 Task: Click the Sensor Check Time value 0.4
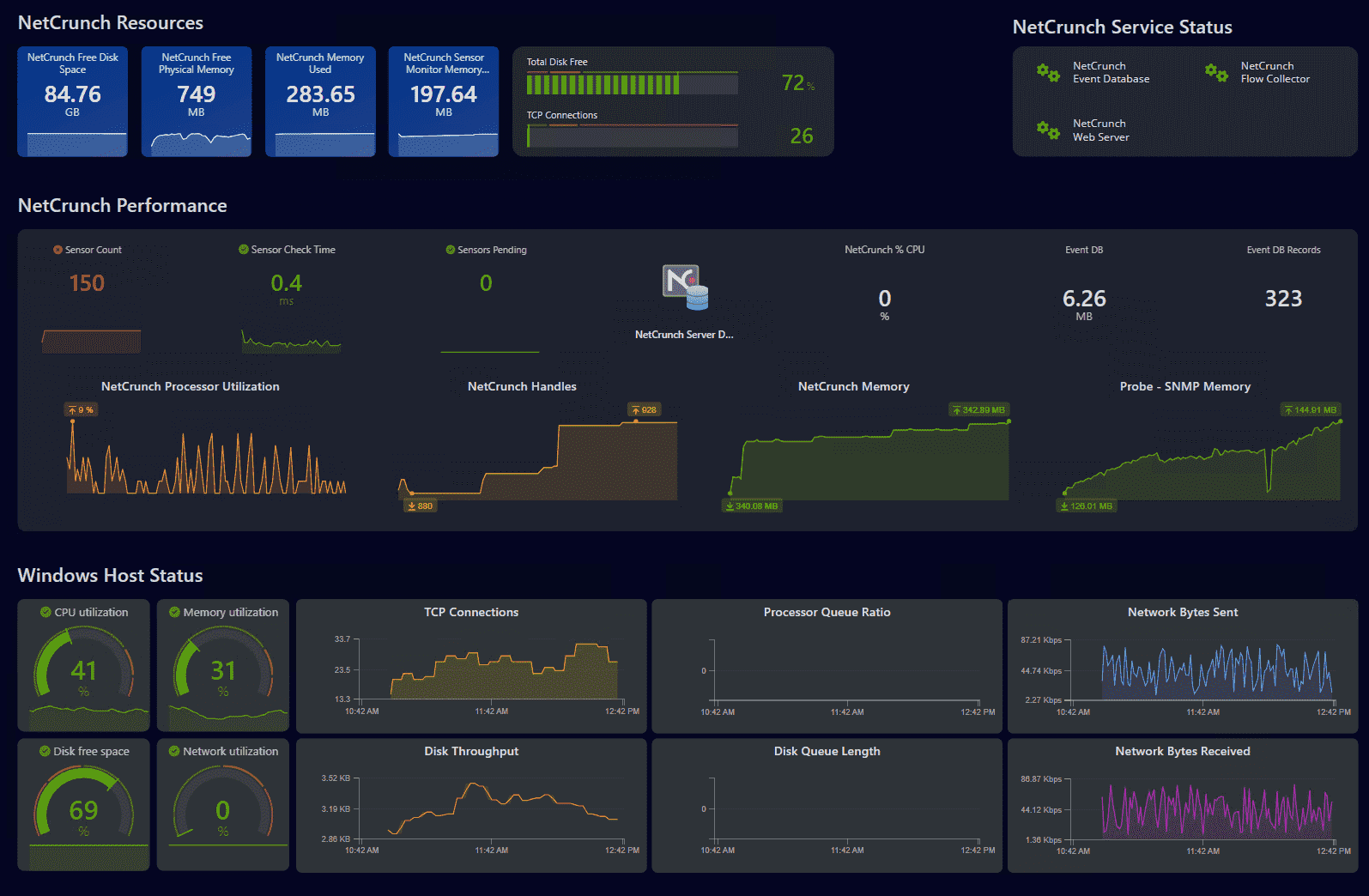click(287, 283)
